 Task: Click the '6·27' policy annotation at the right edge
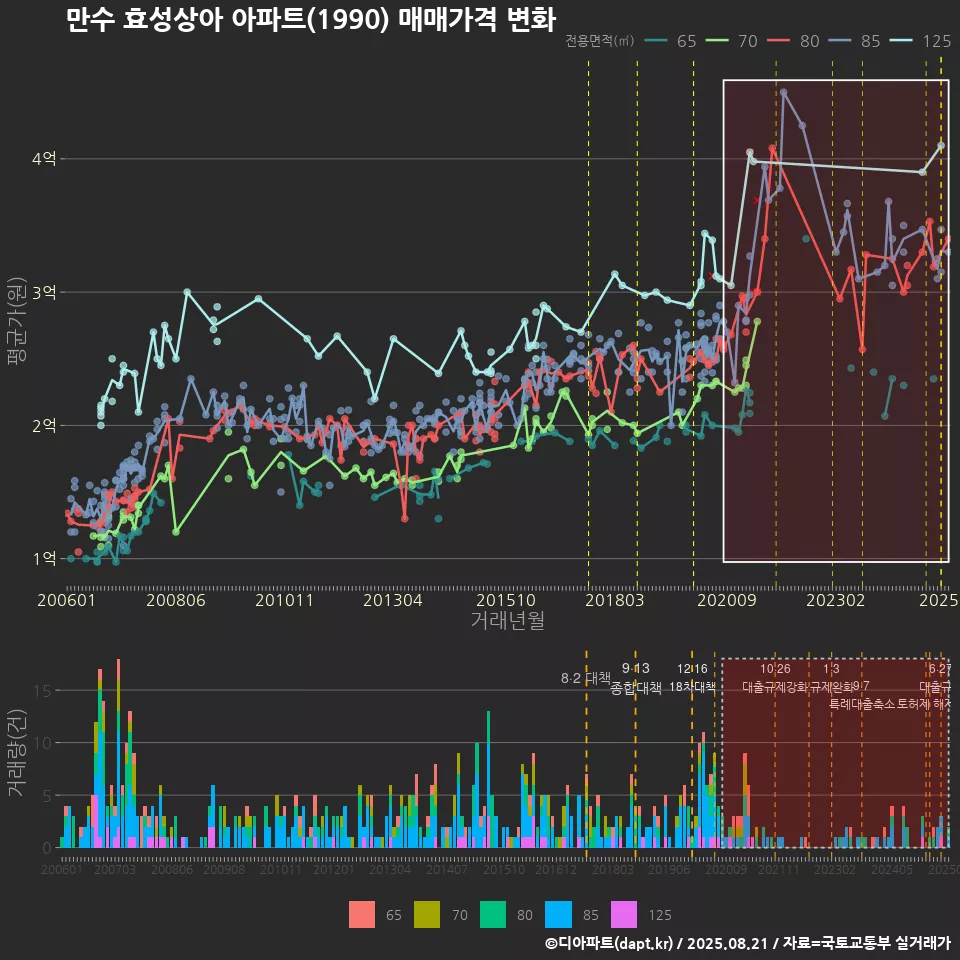click(x=940, y=669)
